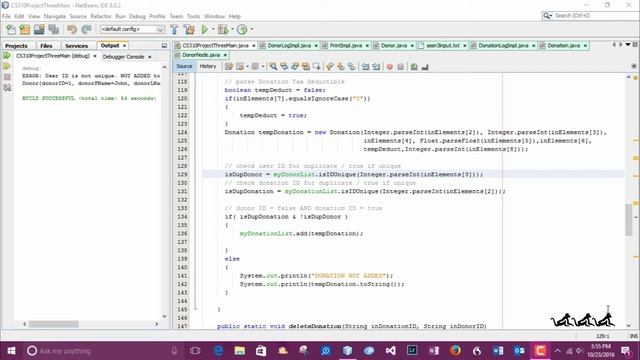Click the Re-run with different parameters icon
Screen dimensions: 640x360
7,66
